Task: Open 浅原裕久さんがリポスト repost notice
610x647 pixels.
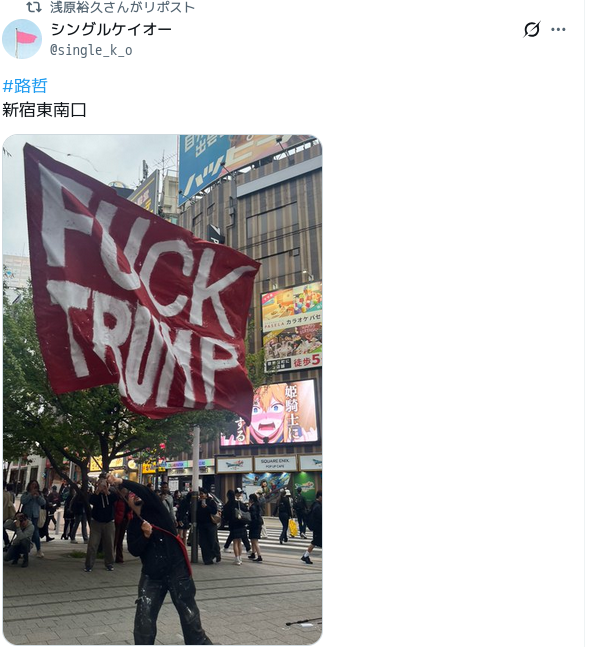Action: pos(122,7)
